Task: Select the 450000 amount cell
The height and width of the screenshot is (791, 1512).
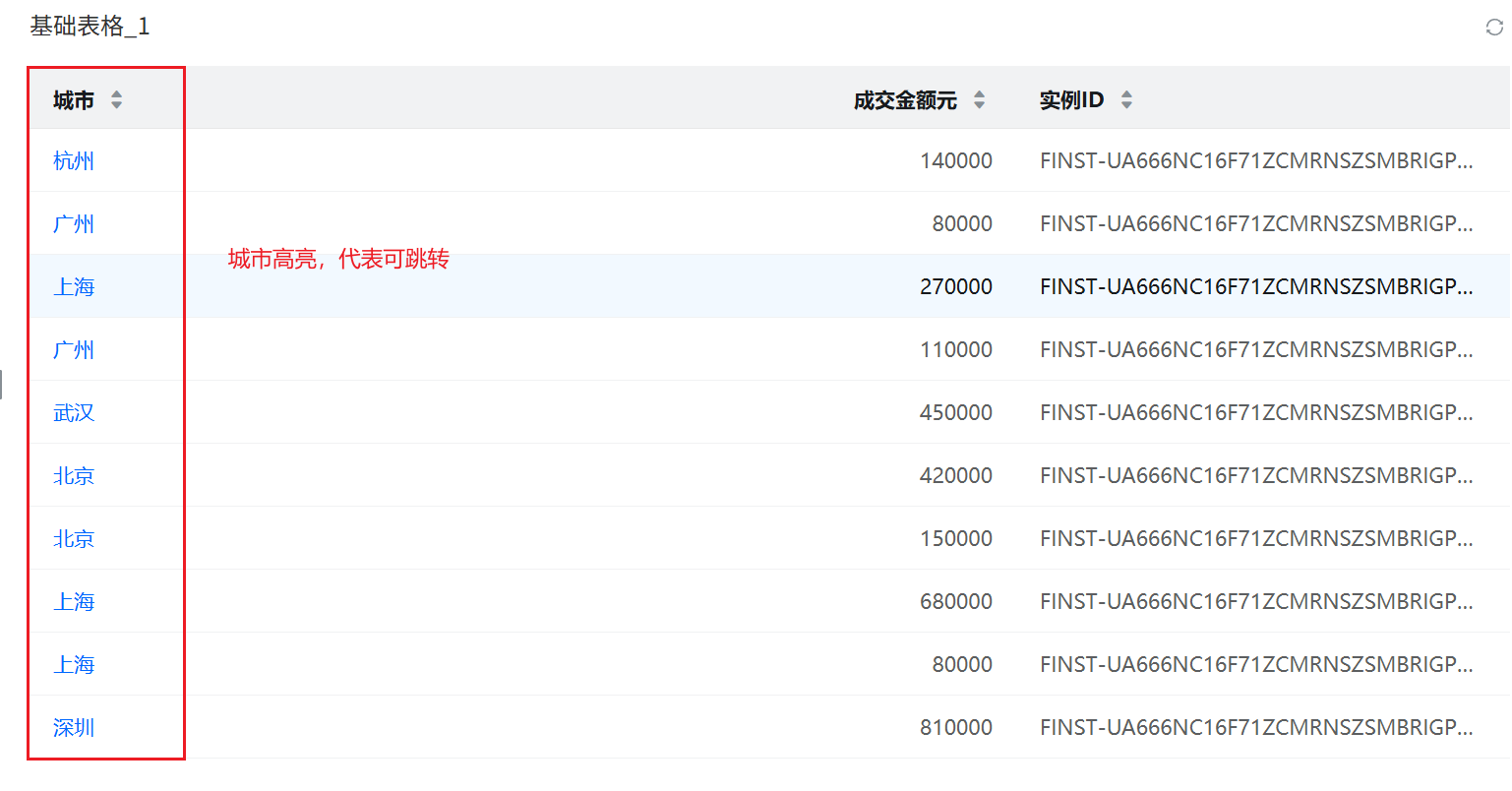Action: [x=955, y=413]
